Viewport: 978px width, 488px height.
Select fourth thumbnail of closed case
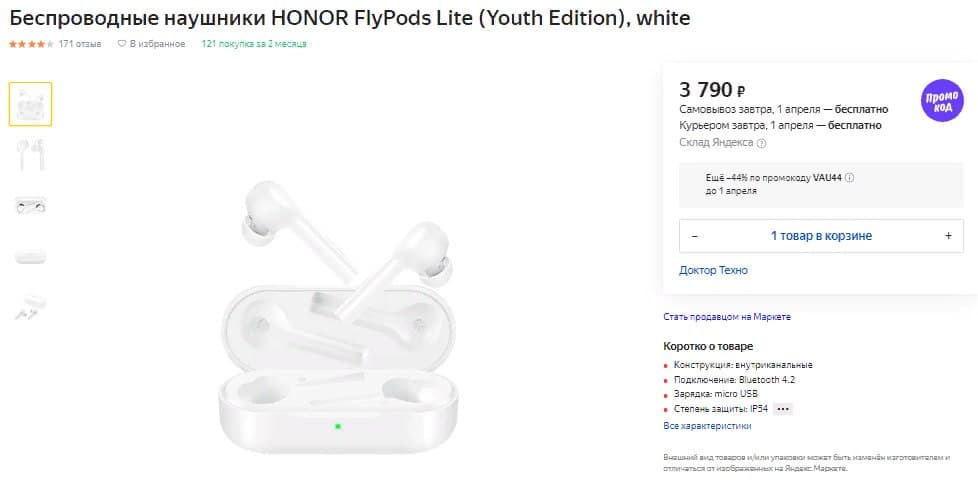click(x=30, y=255)
